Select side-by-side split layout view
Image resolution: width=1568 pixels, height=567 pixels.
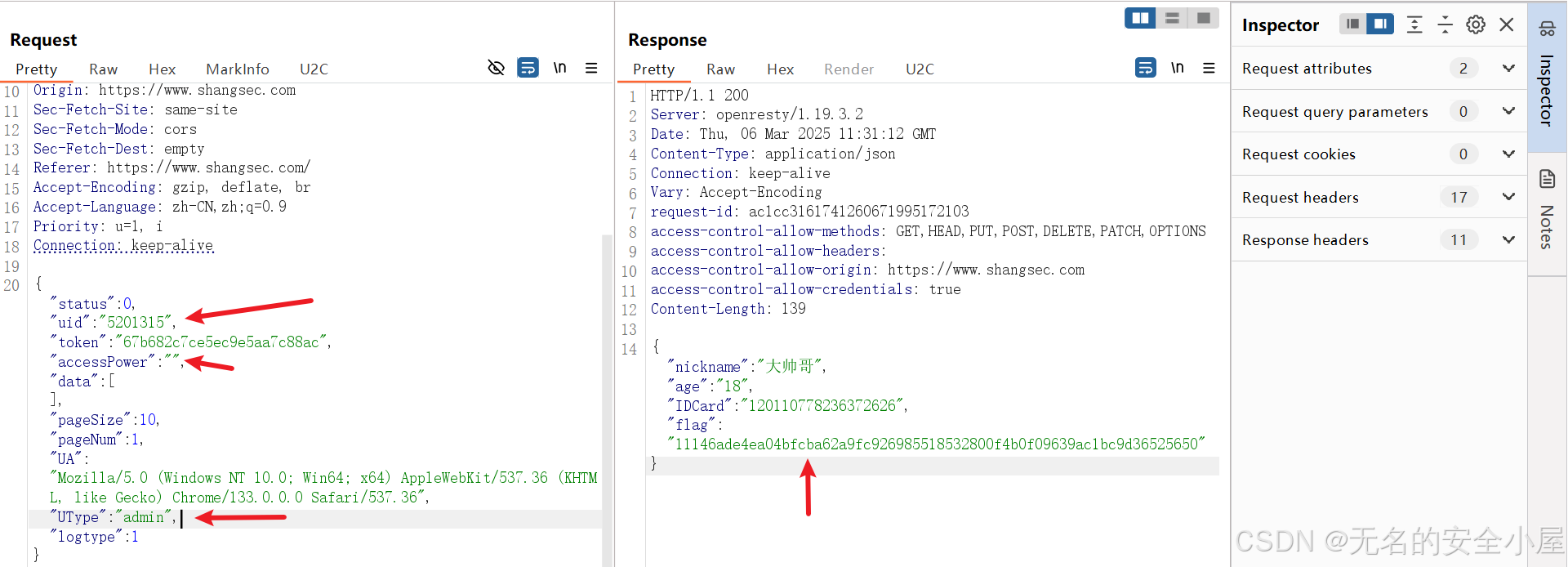click(x=1140, y=18)
